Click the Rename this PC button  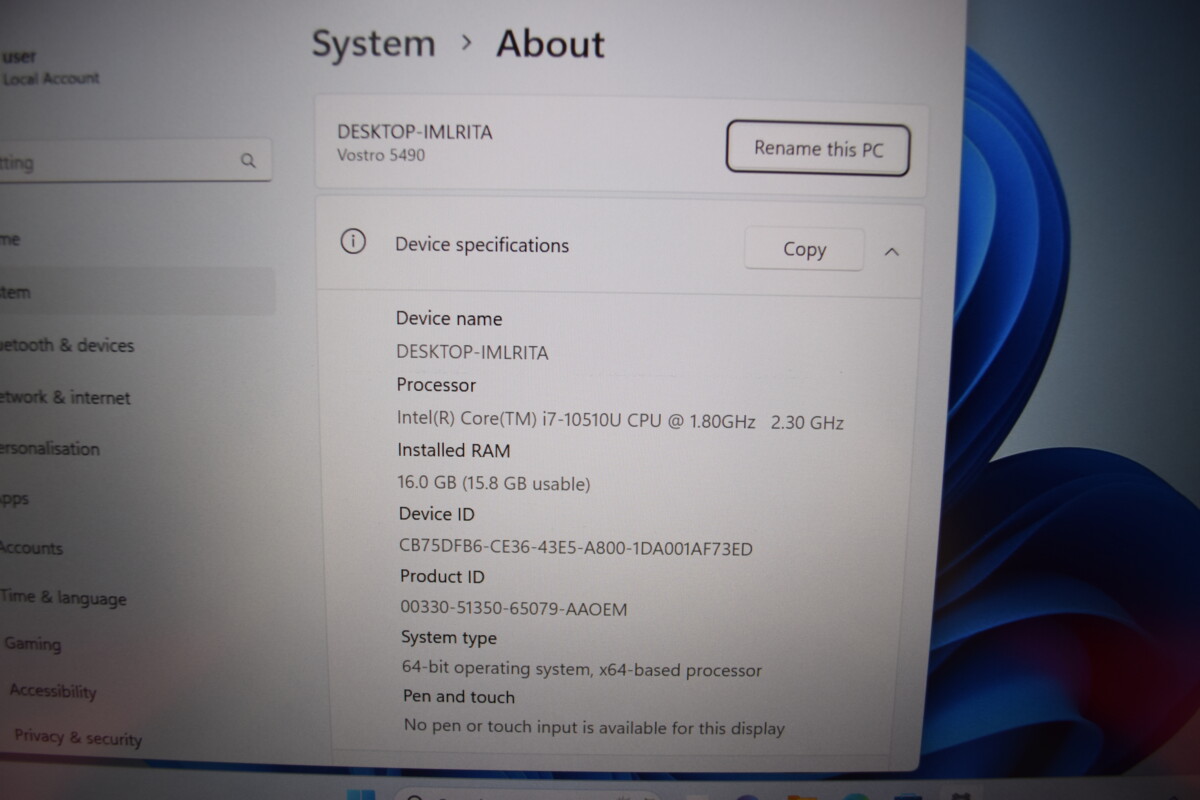pyautogui.click(x=817, y=149)
